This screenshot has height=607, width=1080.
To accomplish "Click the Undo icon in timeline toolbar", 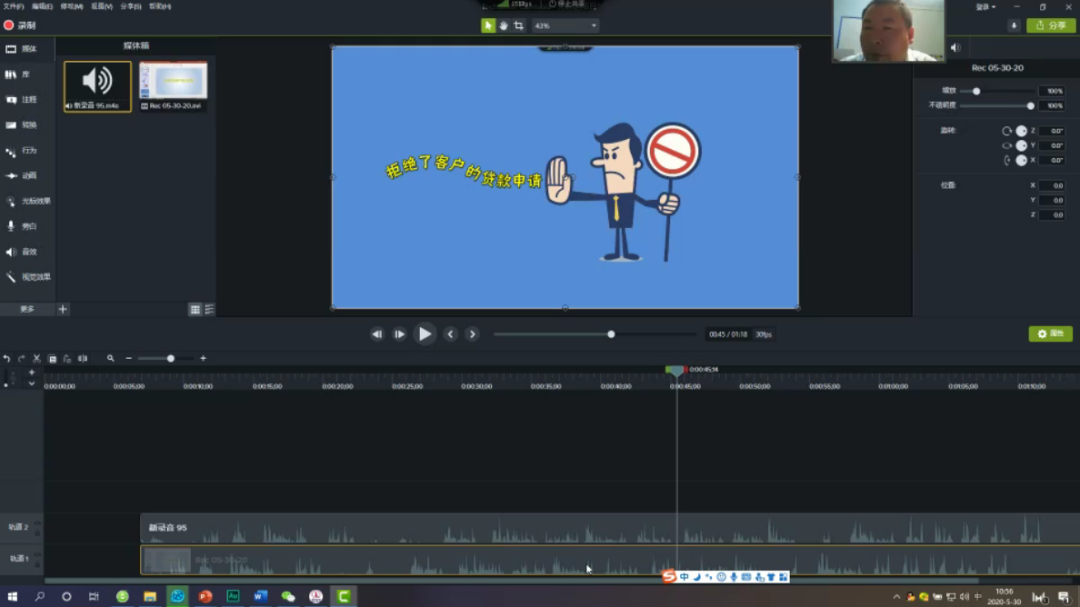I will pyautogui.click(x=7, y=358).
